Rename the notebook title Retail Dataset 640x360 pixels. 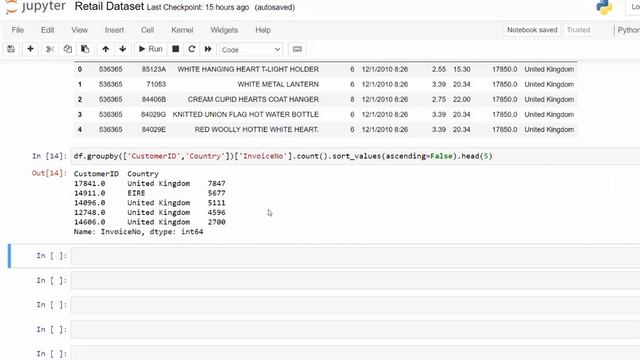click(109, 7)
